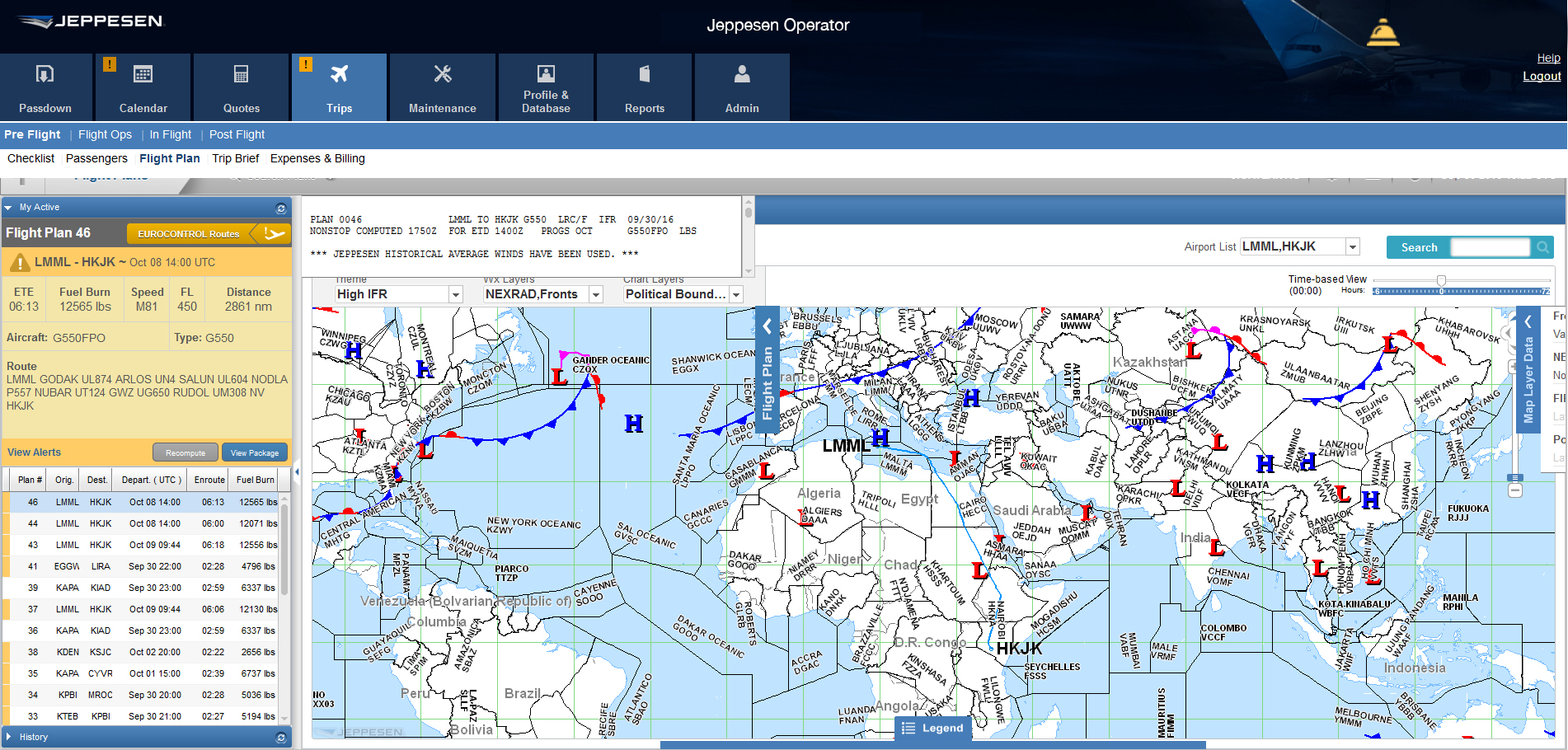This screenshot has height=750, width=1568.
Task: Click the flight plan list scrollbar
Action: point(284,551)
